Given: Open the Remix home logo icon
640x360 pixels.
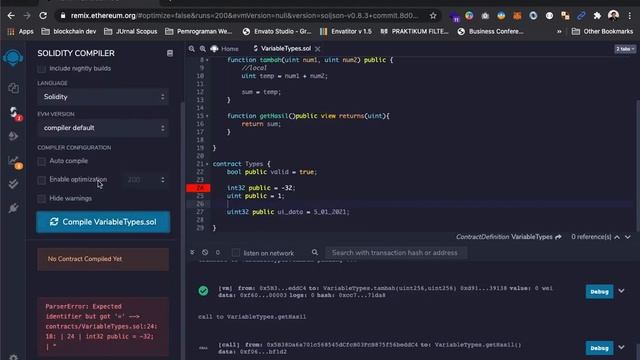Looking at the screenshot, I should tap(13, 58).
